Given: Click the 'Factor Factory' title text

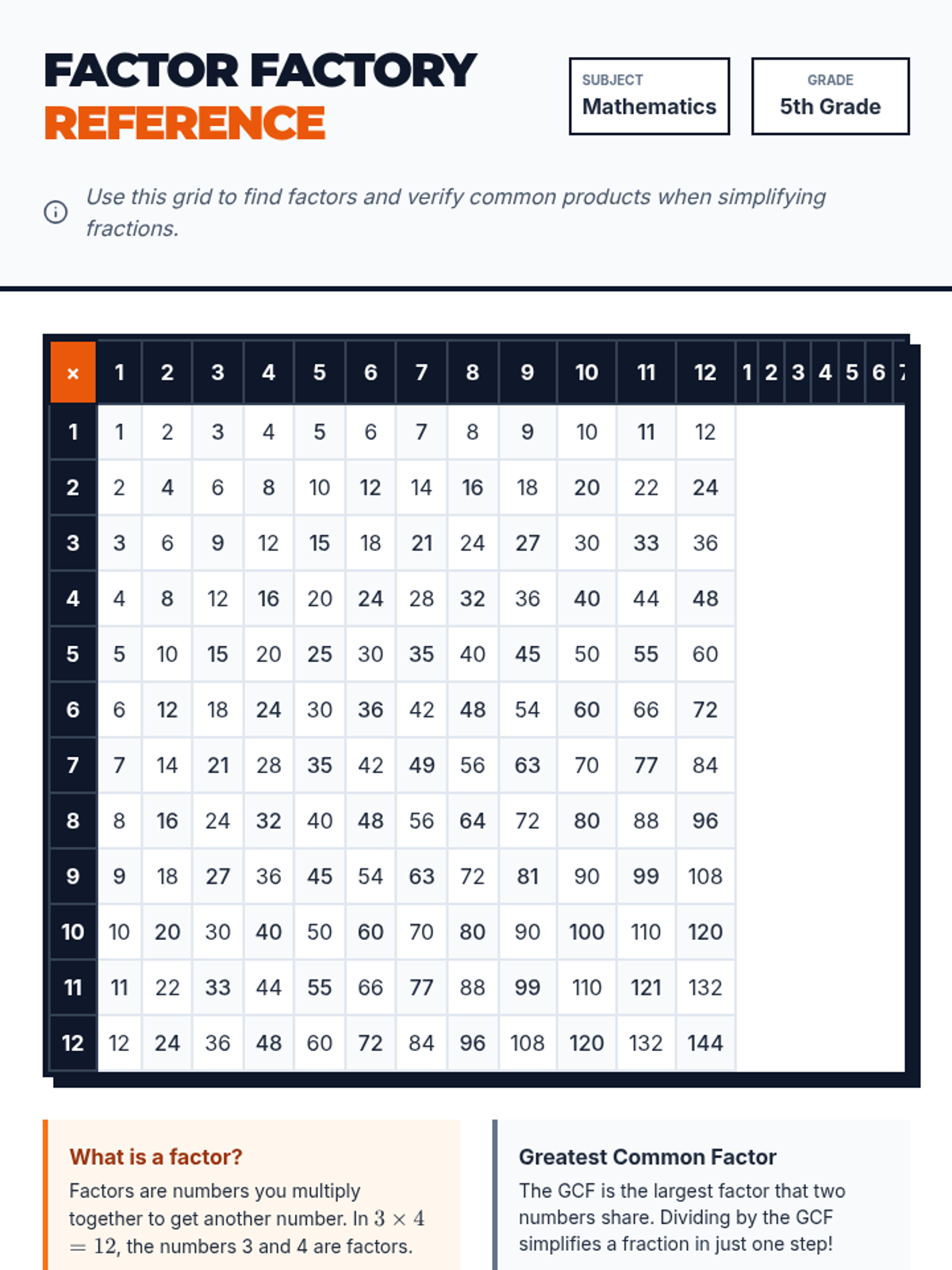Looking at the screenshot, I should click(260, 71).
